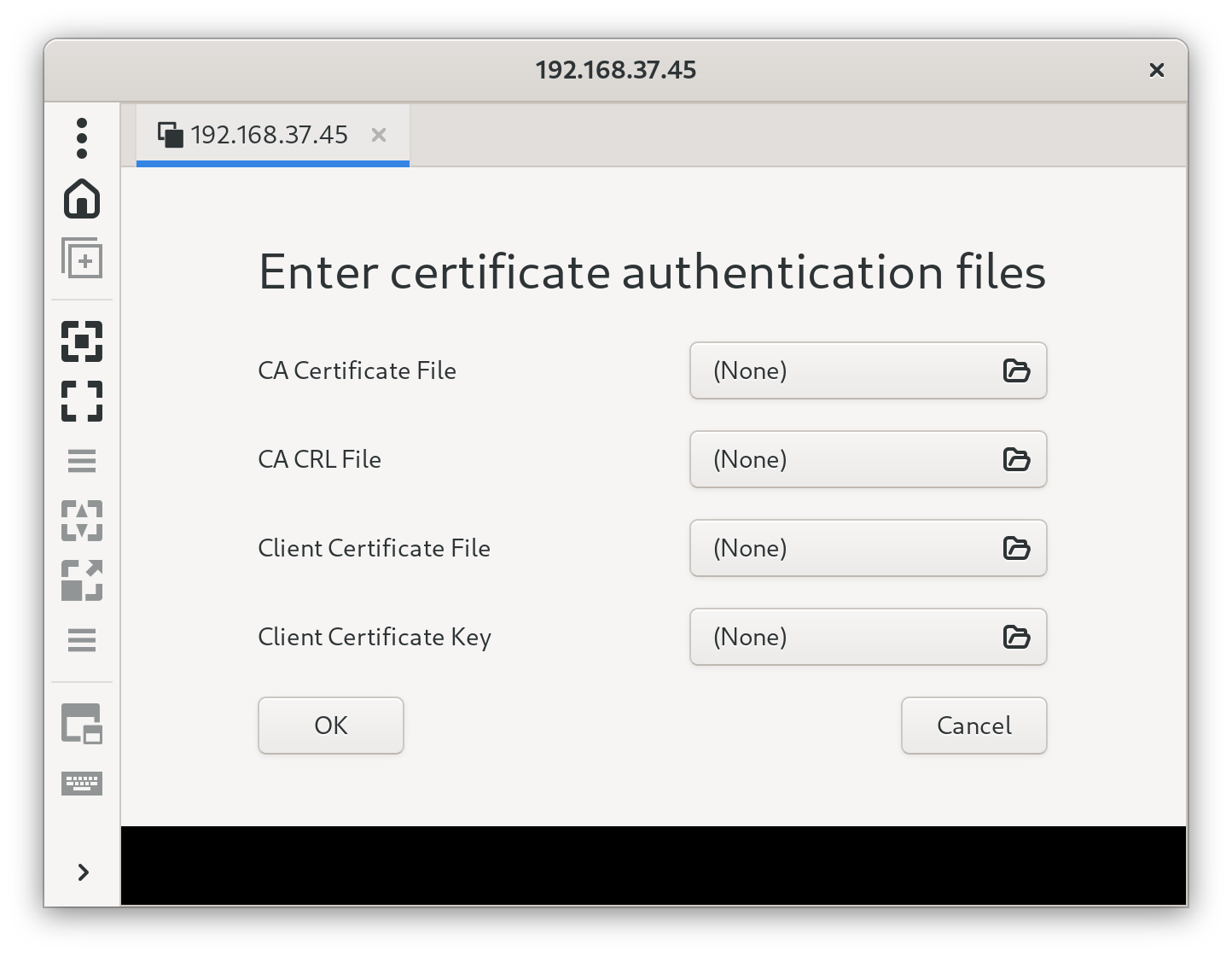This screenshot has width=1232, height=956.
Task: Open file chooser for CA Certificate File
Action: 1015,370
